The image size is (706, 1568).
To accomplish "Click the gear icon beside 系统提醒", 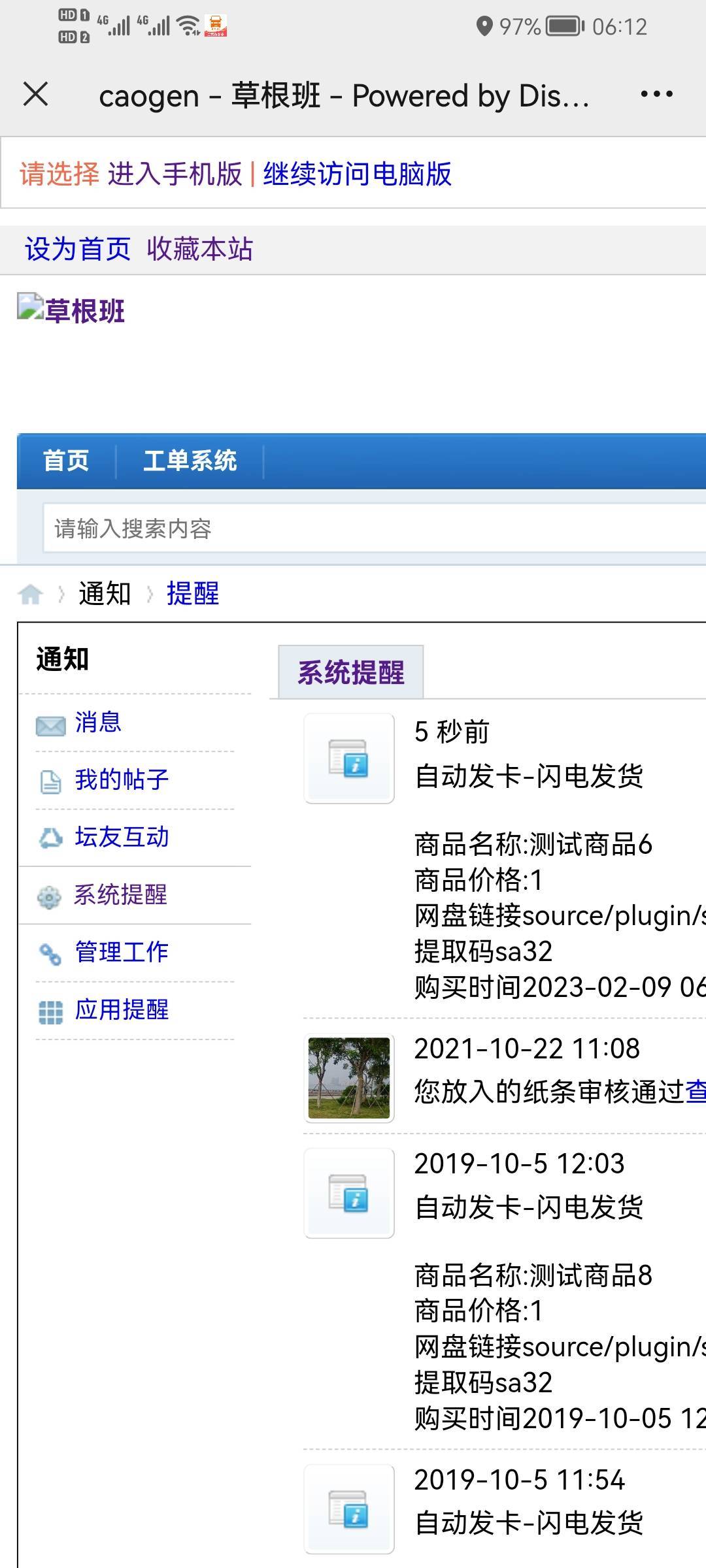I will tap(49, 897).
